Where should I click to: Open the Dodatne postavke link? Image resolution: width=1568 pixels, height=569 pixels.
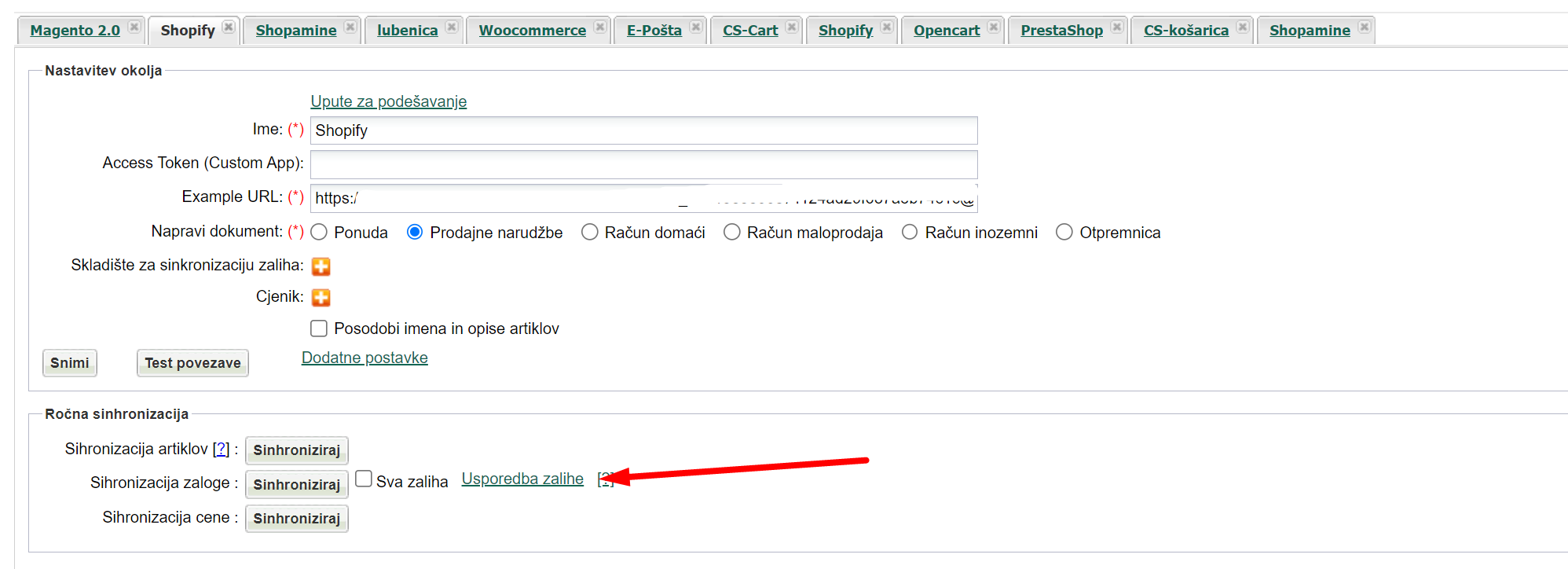point(365,358)
